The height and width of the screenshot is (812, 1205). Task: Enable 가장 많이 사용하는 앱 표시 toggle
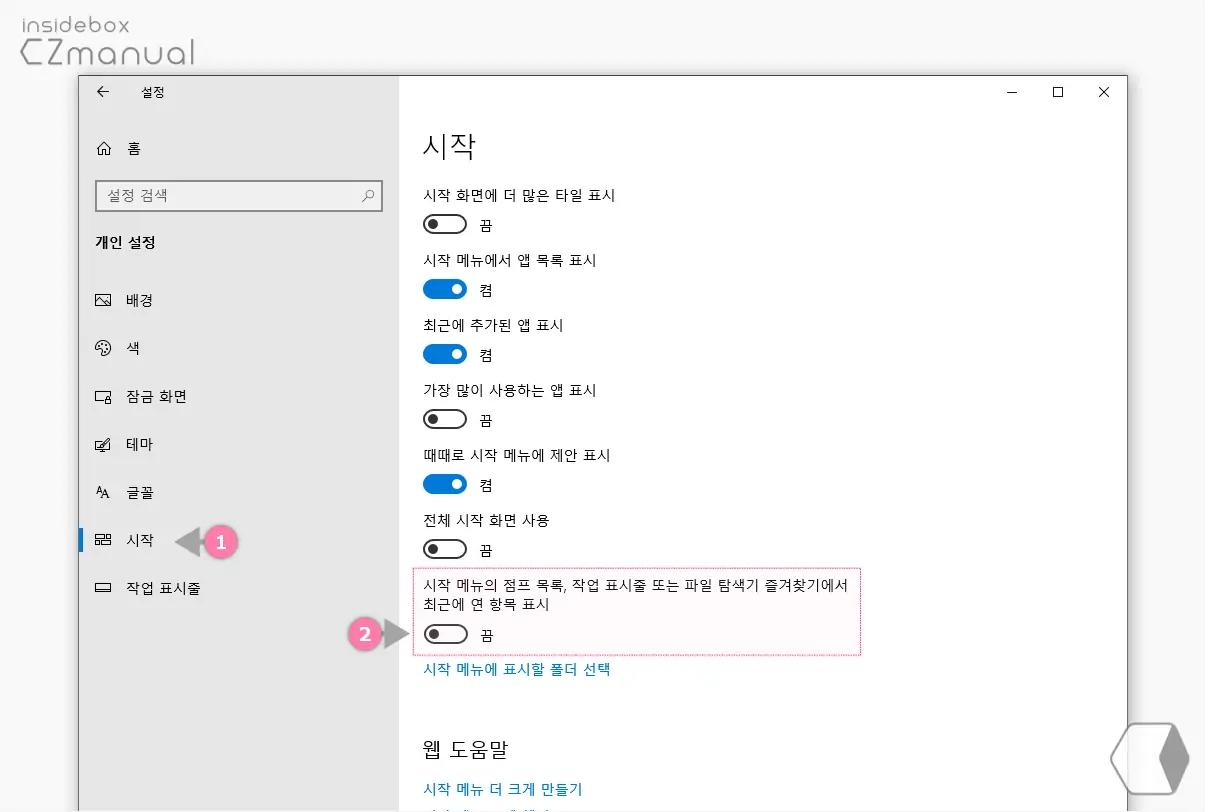444,418
